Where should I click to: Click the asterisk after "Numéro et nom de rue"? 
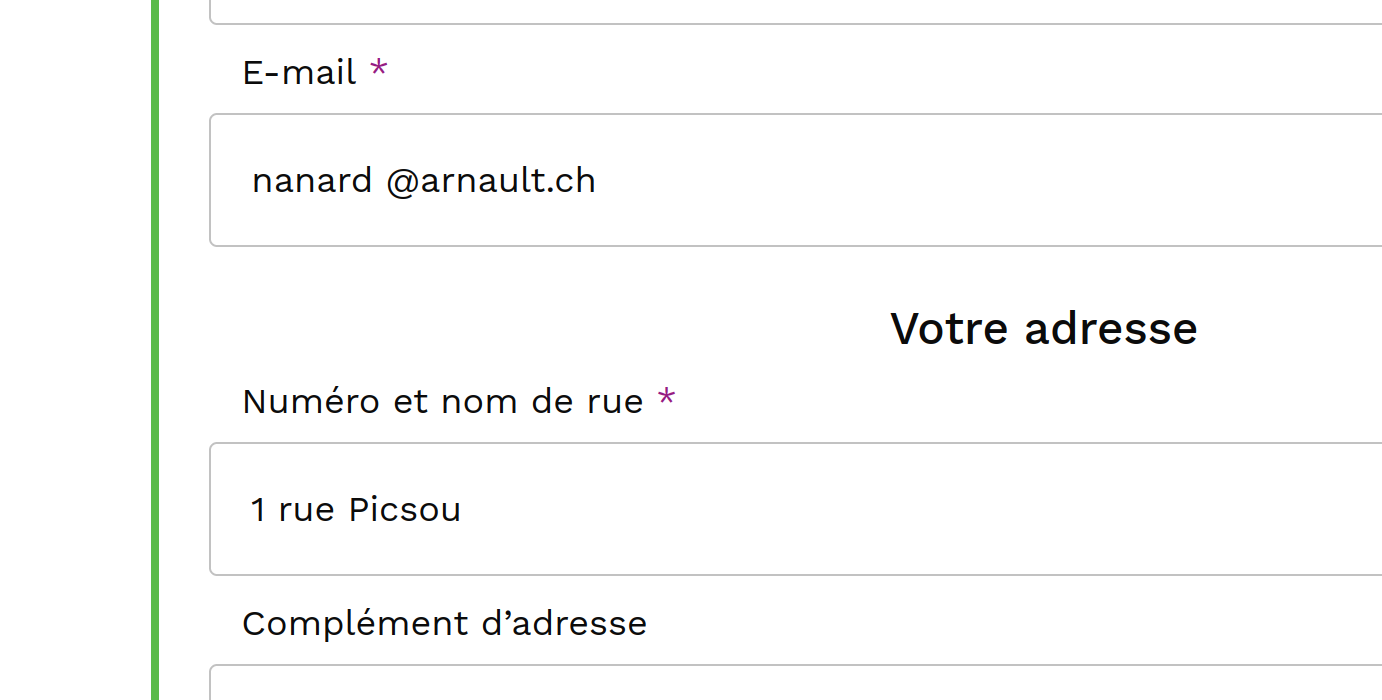click(666, 399)
